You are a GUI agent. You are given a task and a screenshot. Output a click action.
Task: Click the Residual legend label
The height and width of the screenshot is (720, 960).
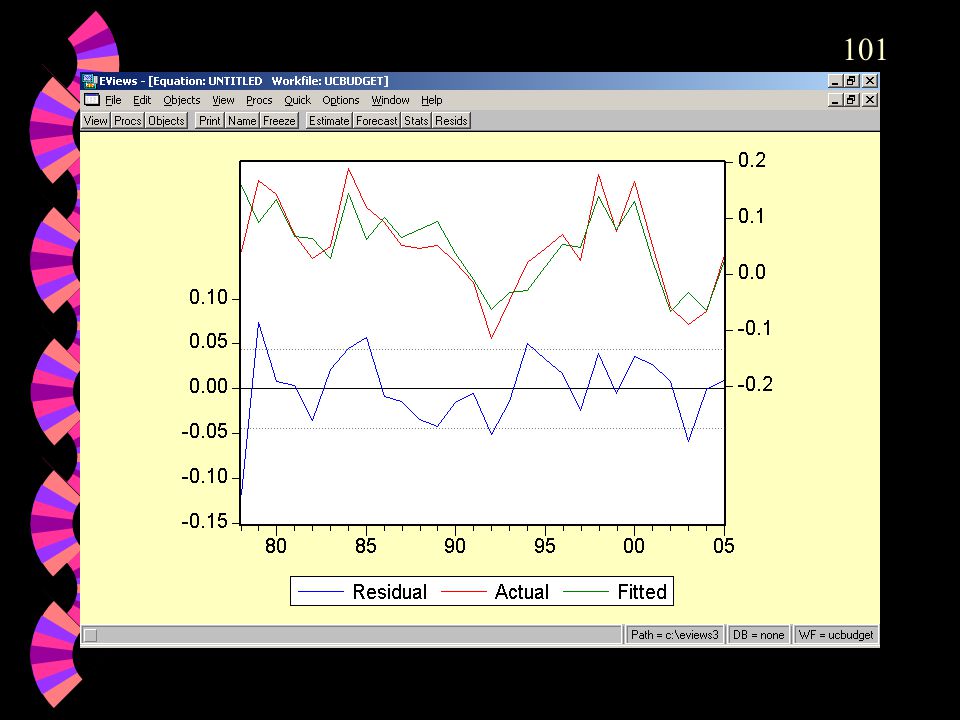click(389, 591)
